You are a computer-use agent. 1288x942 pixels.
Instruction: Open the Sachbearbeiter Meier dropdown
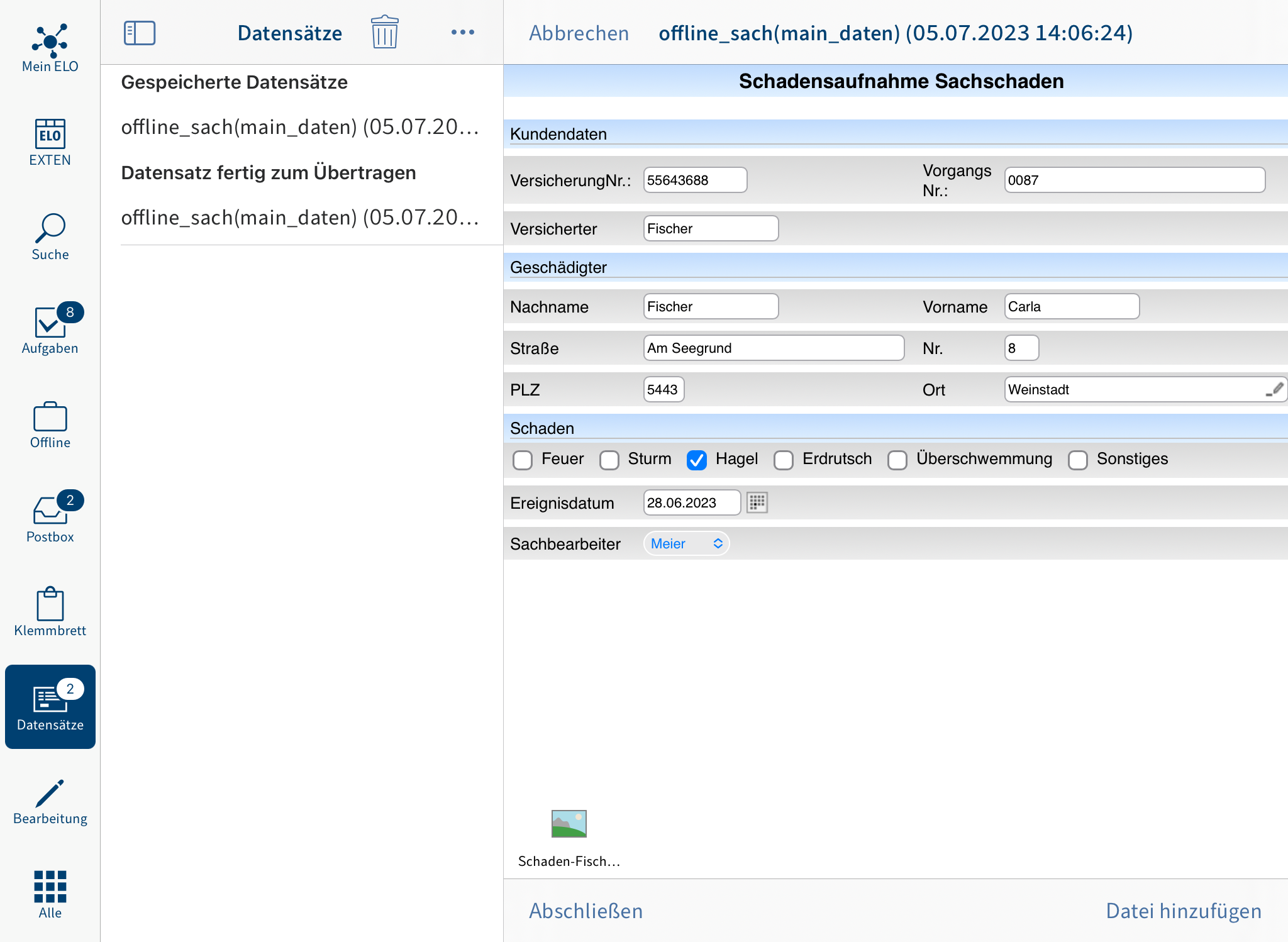686,543
